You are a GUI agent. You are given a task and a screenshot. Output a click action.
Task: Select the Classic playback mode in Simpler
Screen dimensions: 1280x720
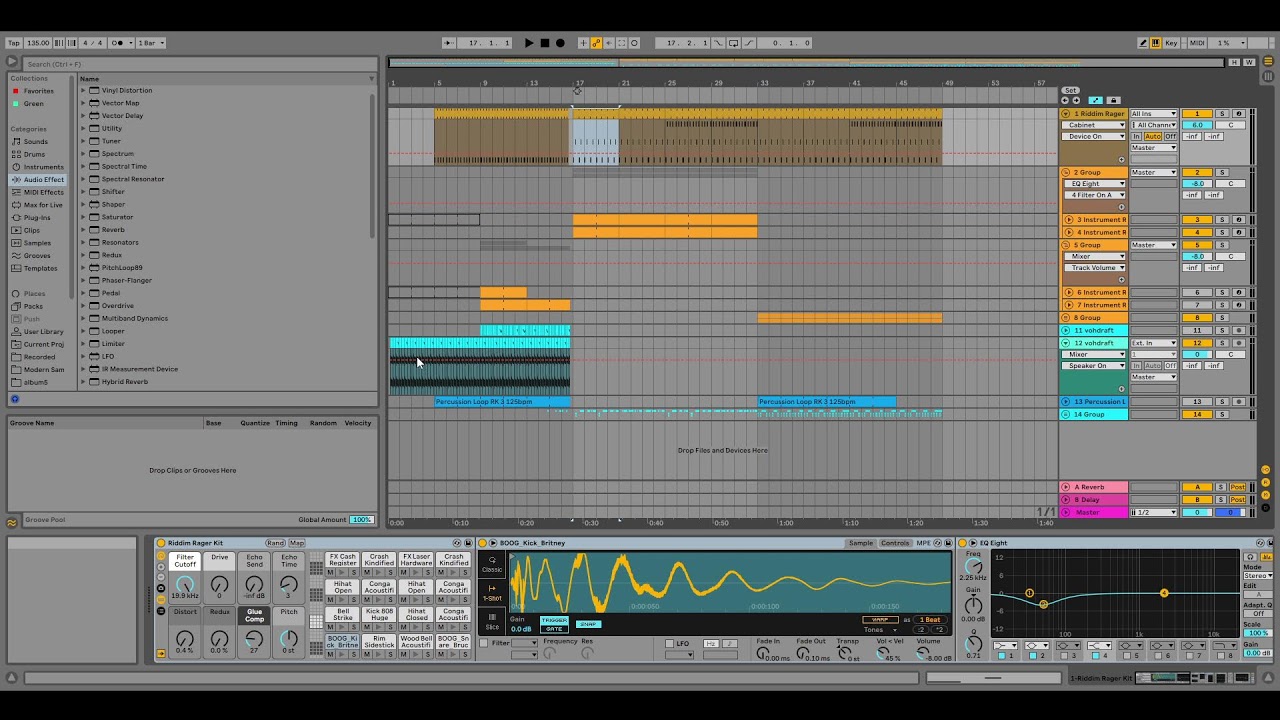(492, 565)
